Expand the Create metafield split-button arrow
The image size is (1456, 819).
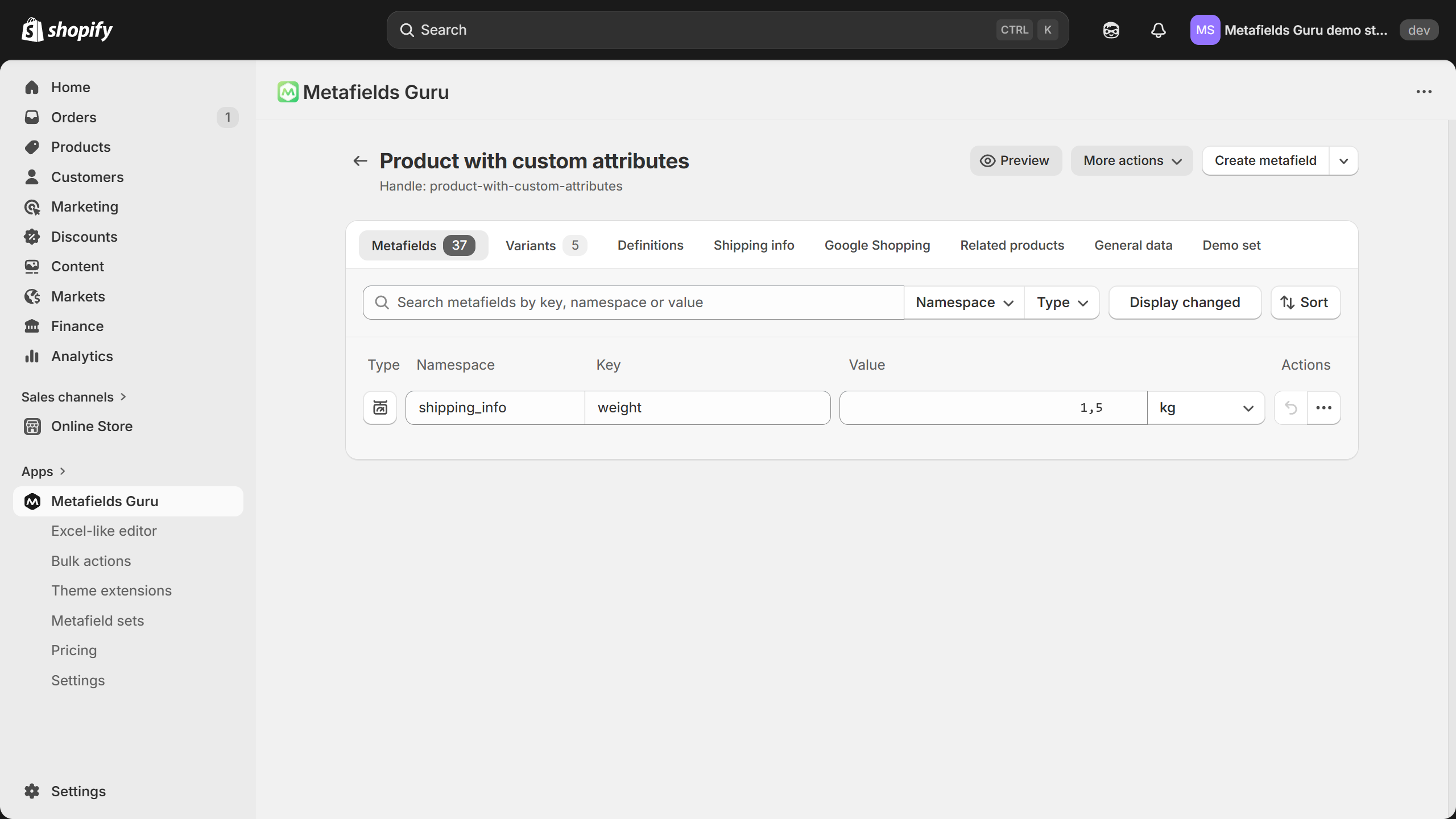click(x=1343, y=161)
